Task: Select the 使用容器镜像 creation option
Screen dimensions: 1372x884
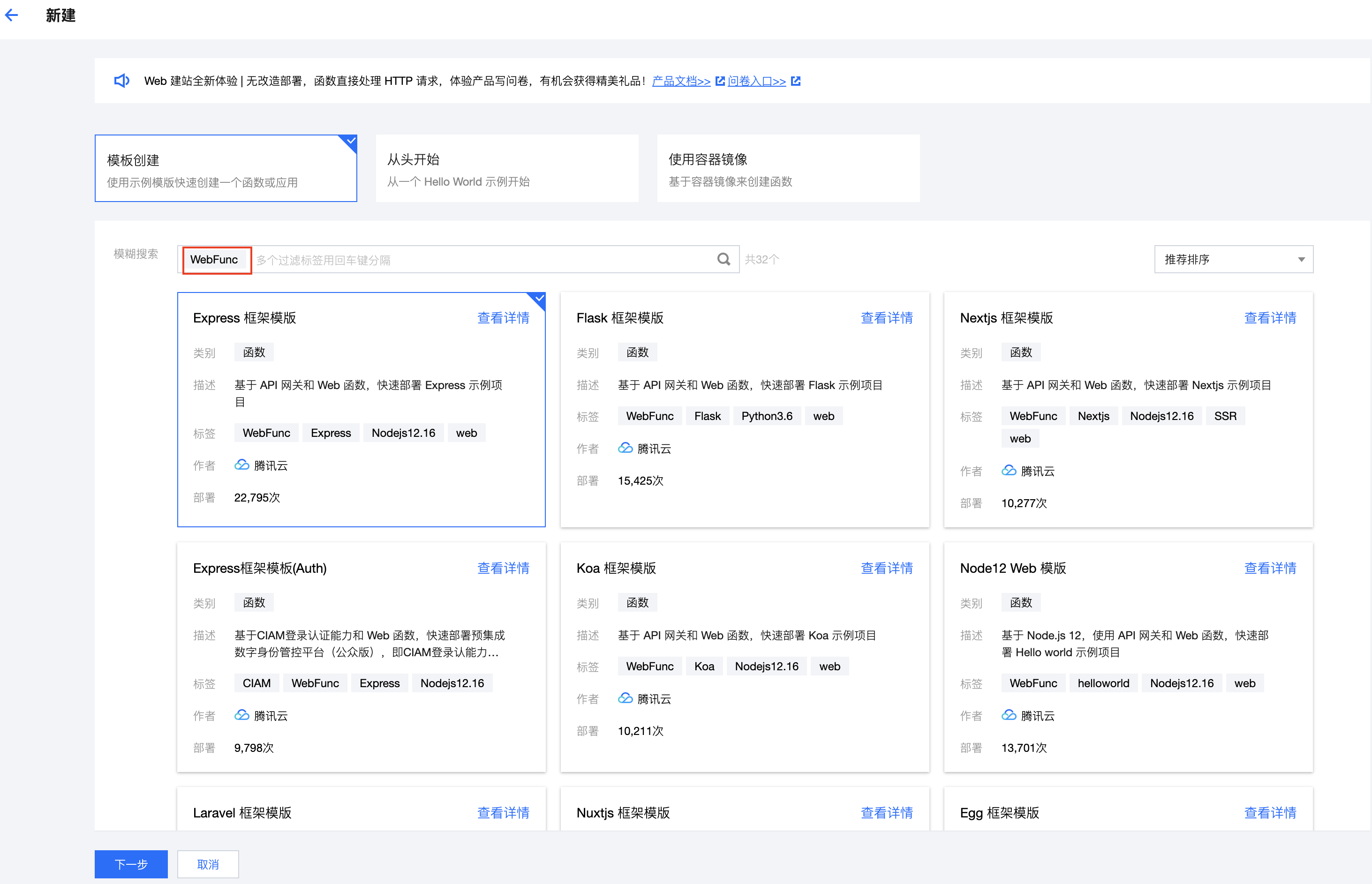Action: tap(789, 168)
